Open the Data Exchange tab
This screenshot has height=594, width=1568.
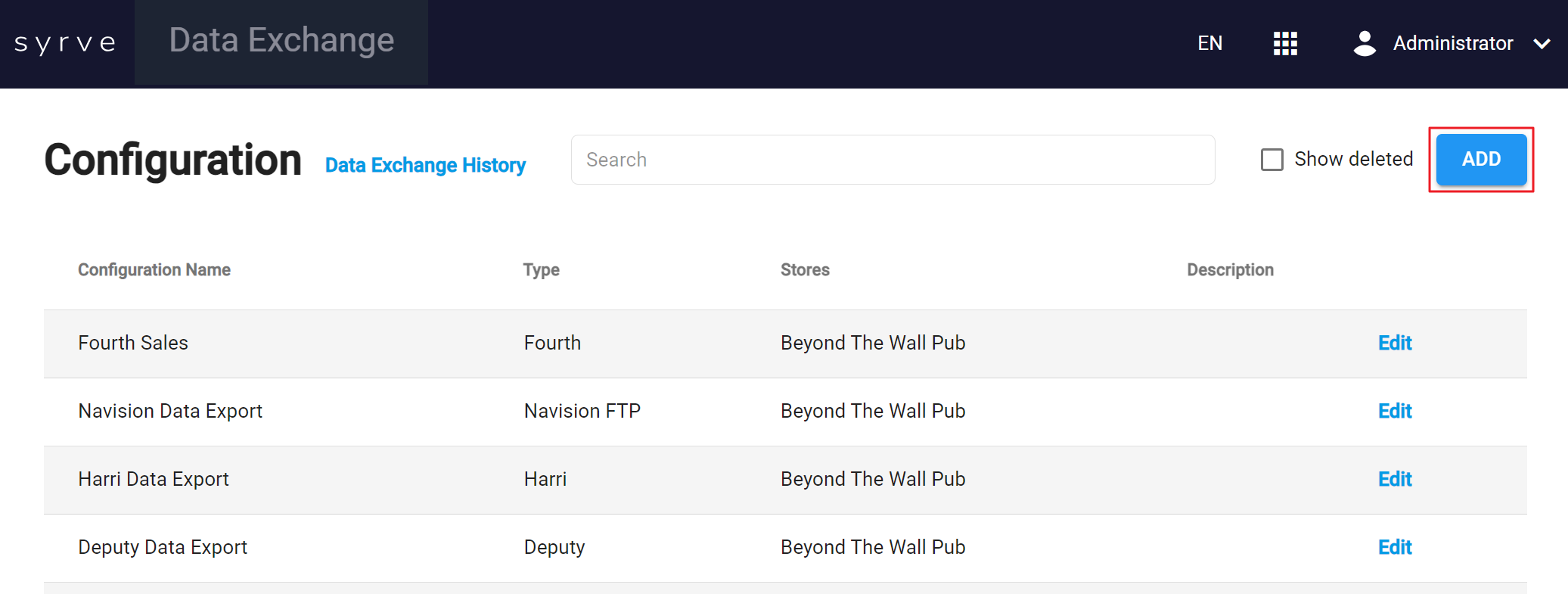(281, 41)
